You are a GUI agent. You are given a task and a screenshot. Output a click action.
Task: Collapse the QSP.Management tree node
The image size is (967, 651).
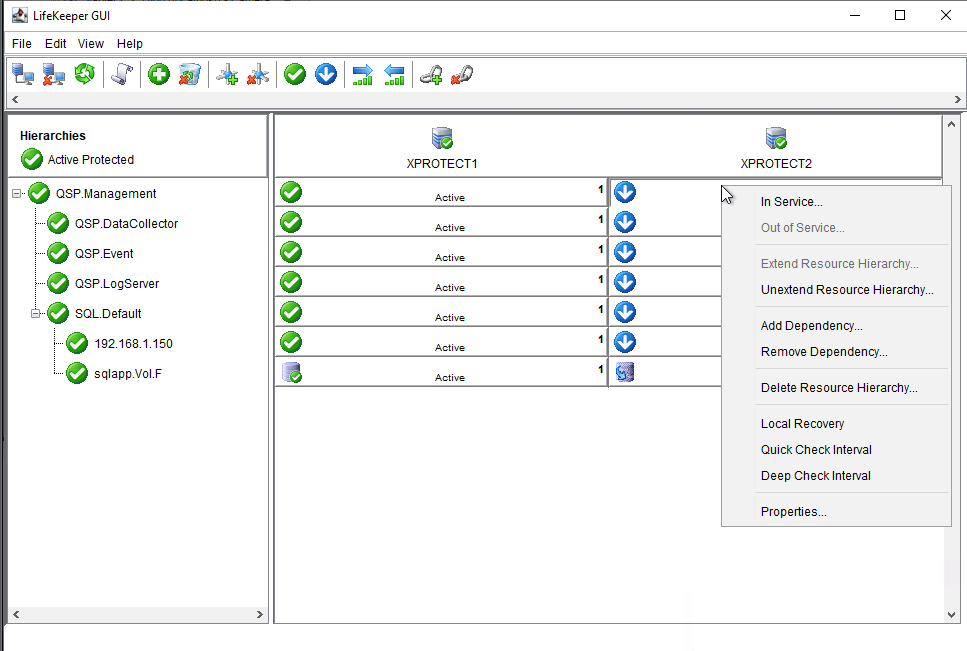17,194
